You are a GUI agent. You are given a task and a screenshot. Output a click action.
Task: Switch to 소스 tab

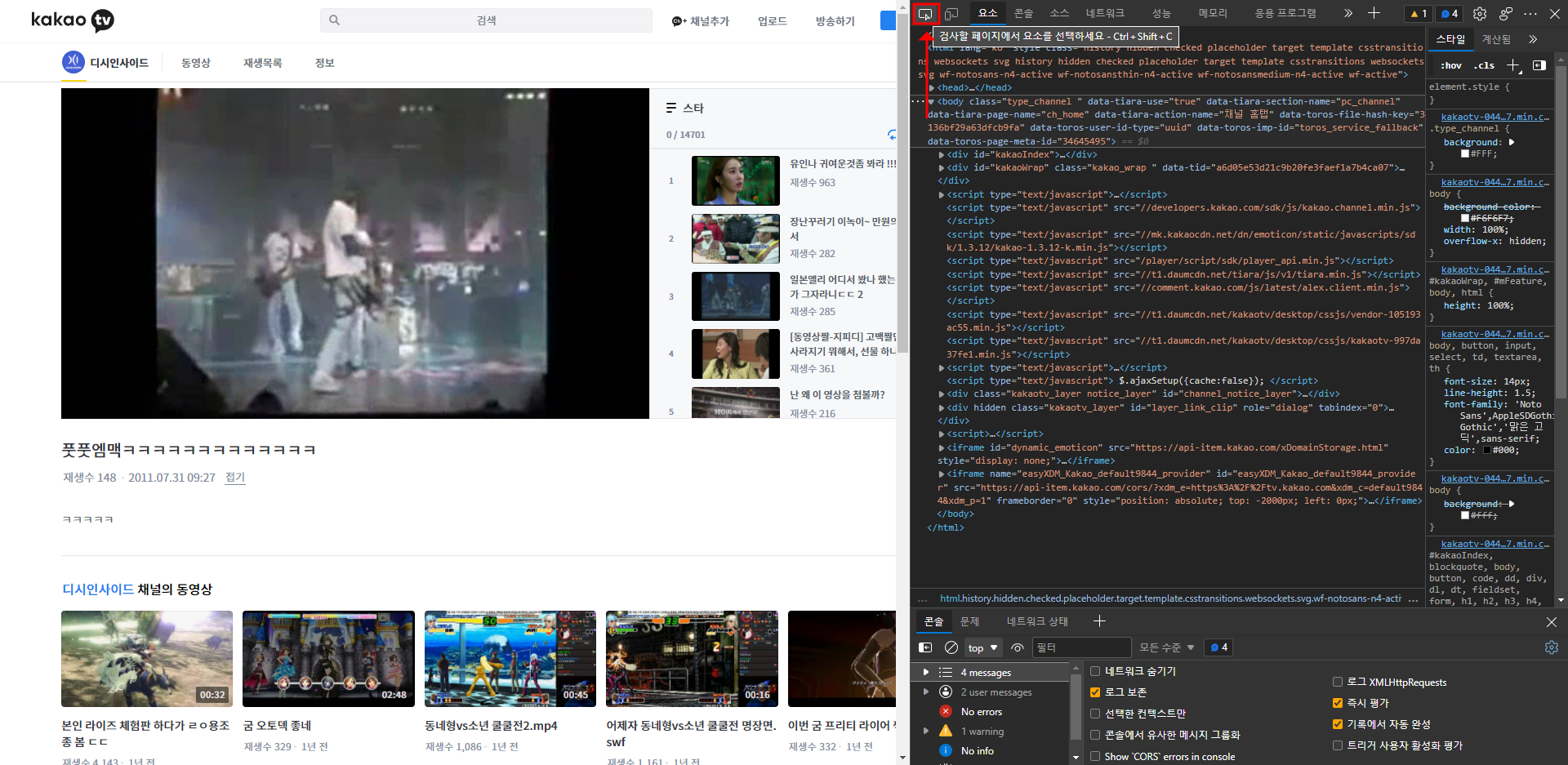(1059, 13)
